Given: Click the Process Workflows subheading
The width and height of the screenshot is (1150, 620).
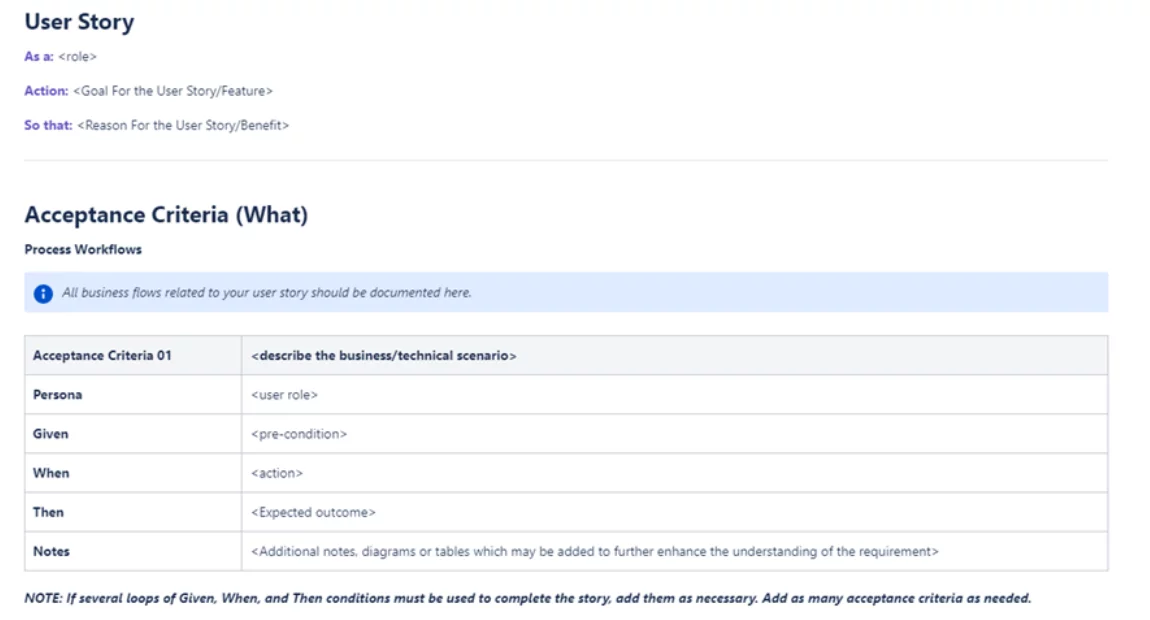Looking at the screenshot, I should point(83,250).
